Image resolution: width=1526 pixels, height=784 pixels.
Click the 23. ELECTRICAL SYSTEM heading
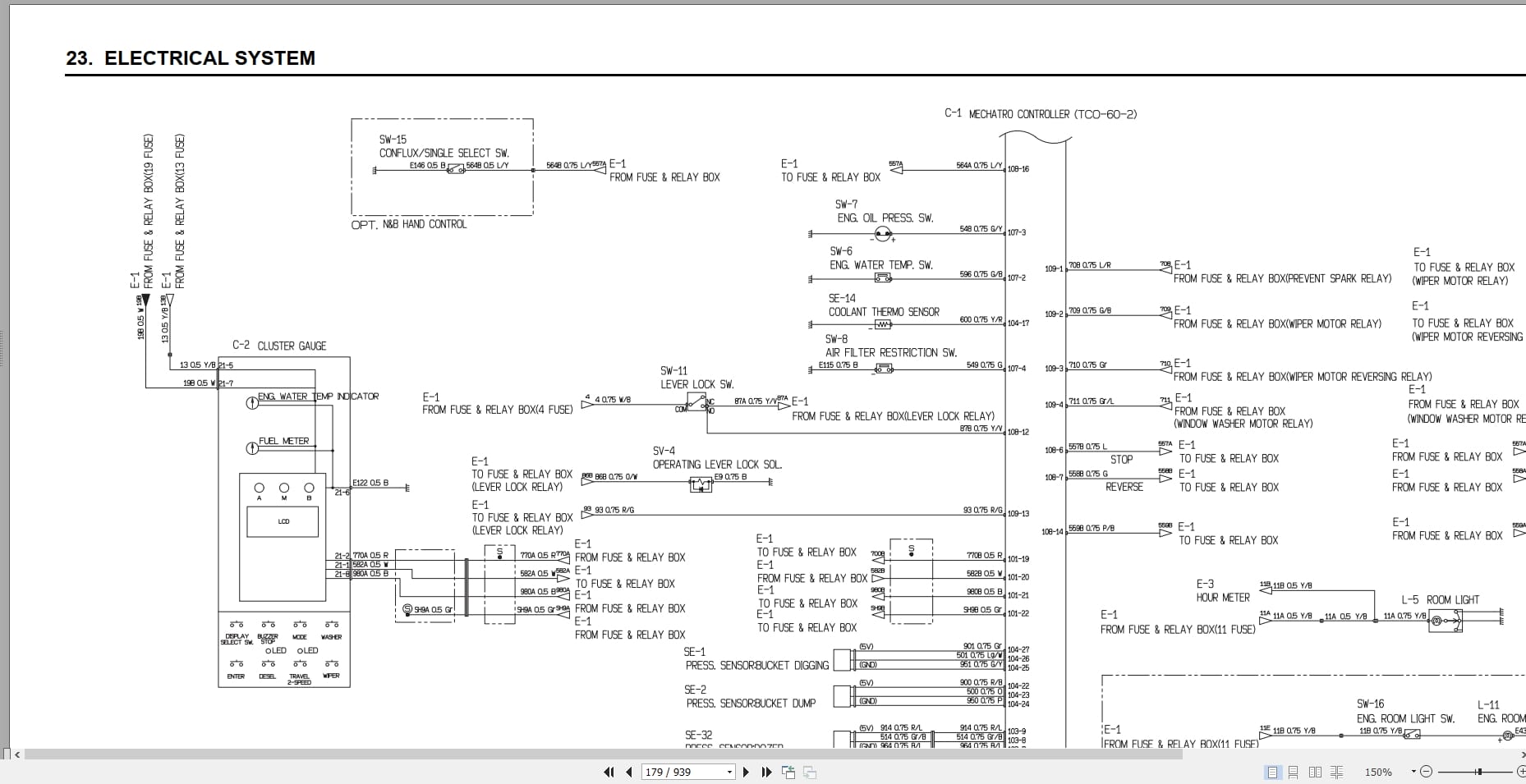pos(191,58)
